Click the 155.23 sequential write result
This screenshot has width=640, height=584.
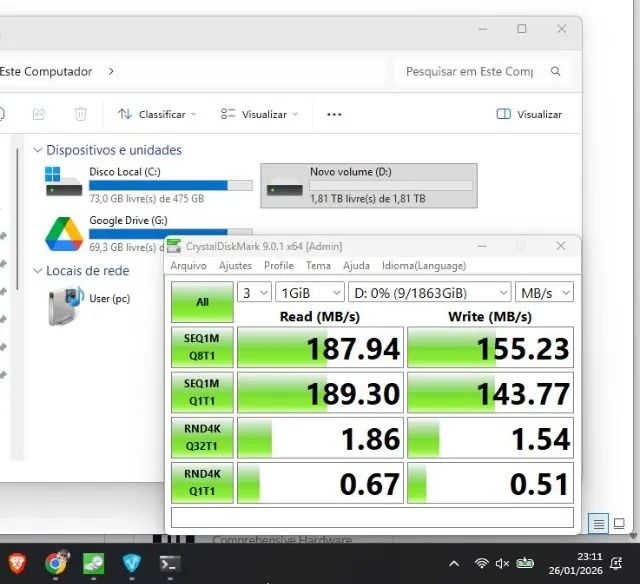pyautogui.click(x=490, y=347)
